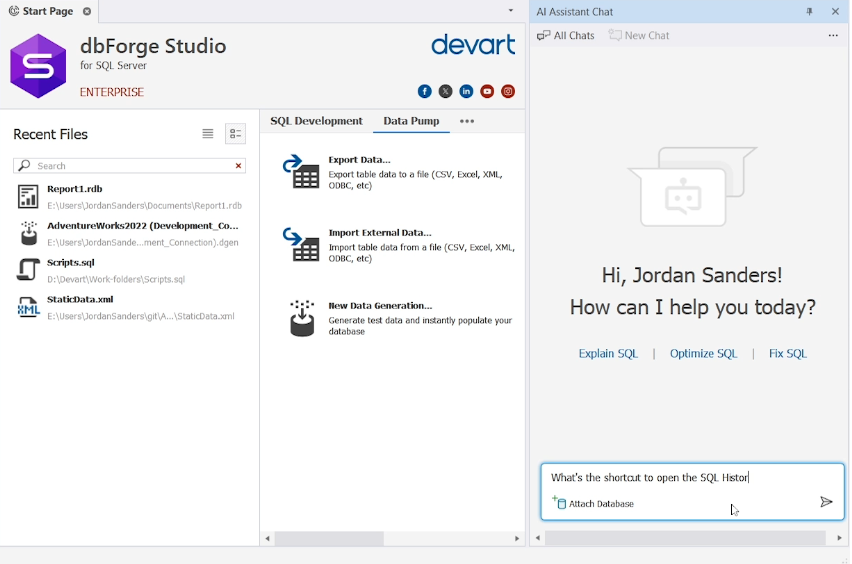Start a New Chat

[639, 35]
